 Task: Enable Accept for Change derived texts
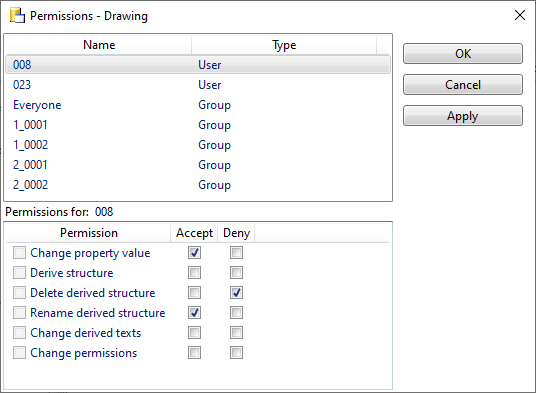click(194, 333)
